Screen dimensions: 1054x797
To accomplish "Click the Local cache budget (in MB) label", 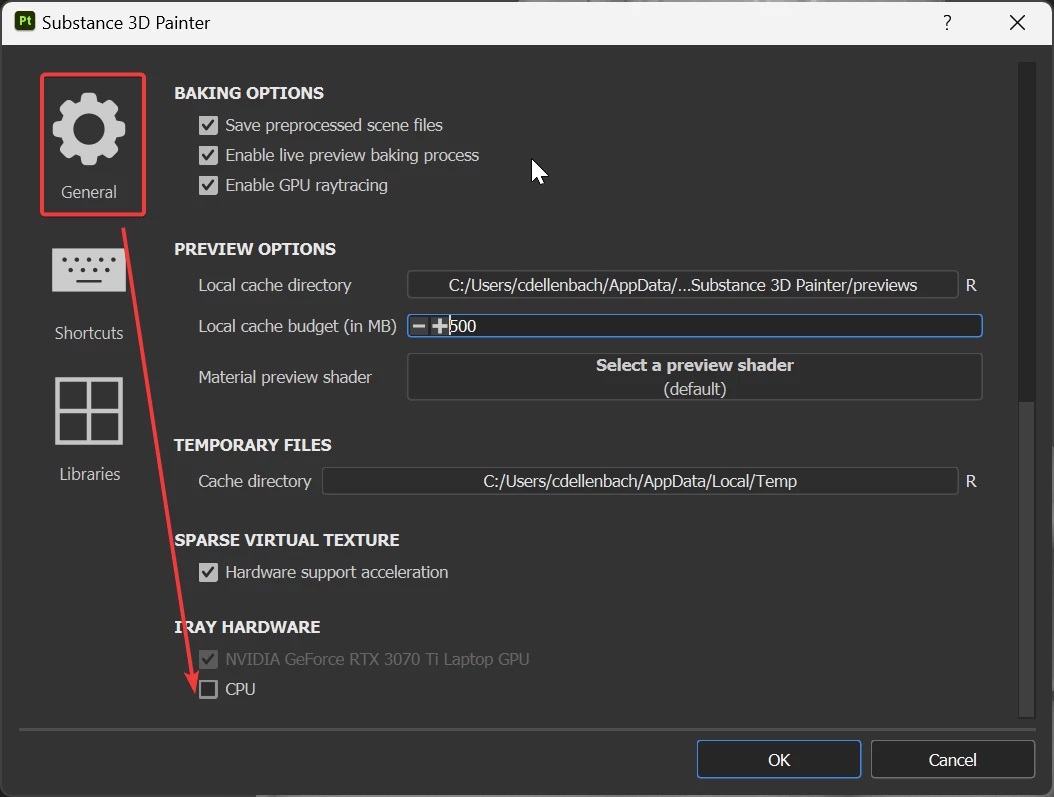I will [x=297, y=326].
